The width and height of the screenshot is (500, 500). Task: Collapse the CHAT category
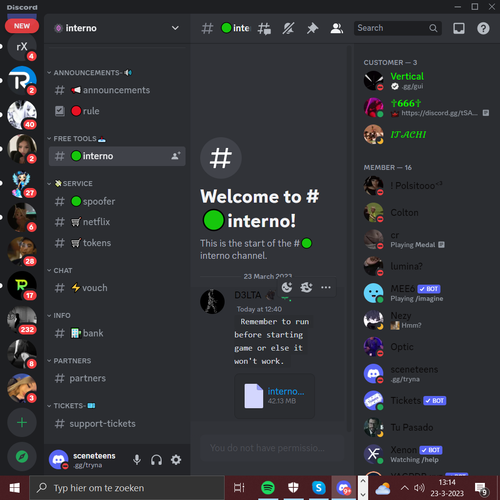pyautogui.click(x=60, y=271)
